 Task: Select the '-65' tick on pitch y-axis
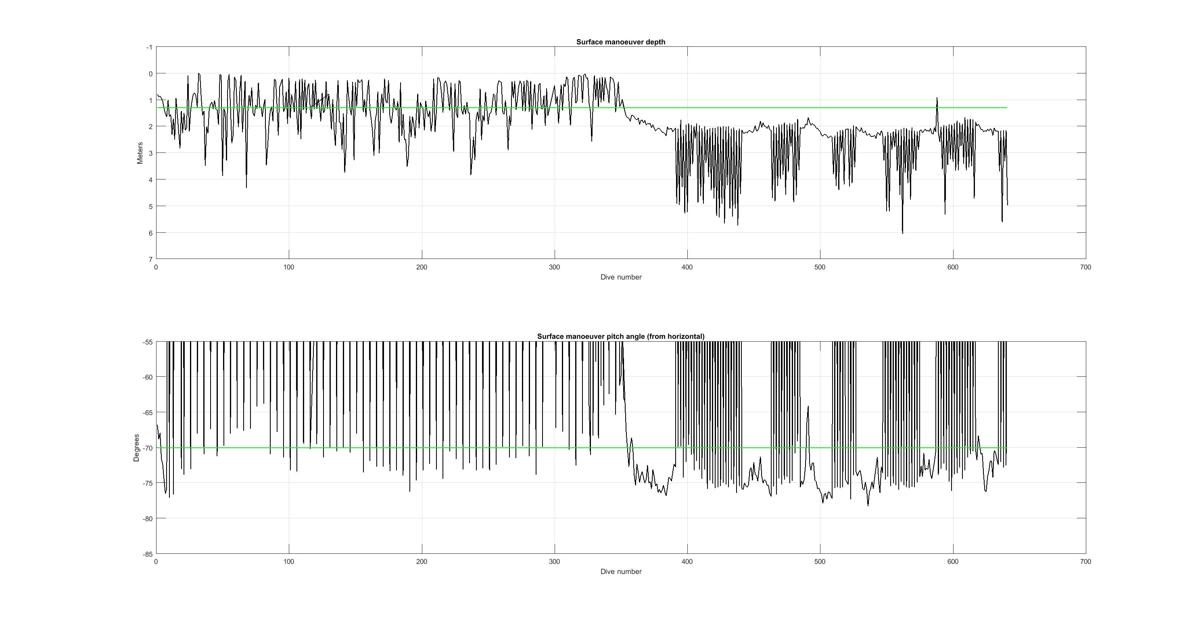click(x=147, y=412)
